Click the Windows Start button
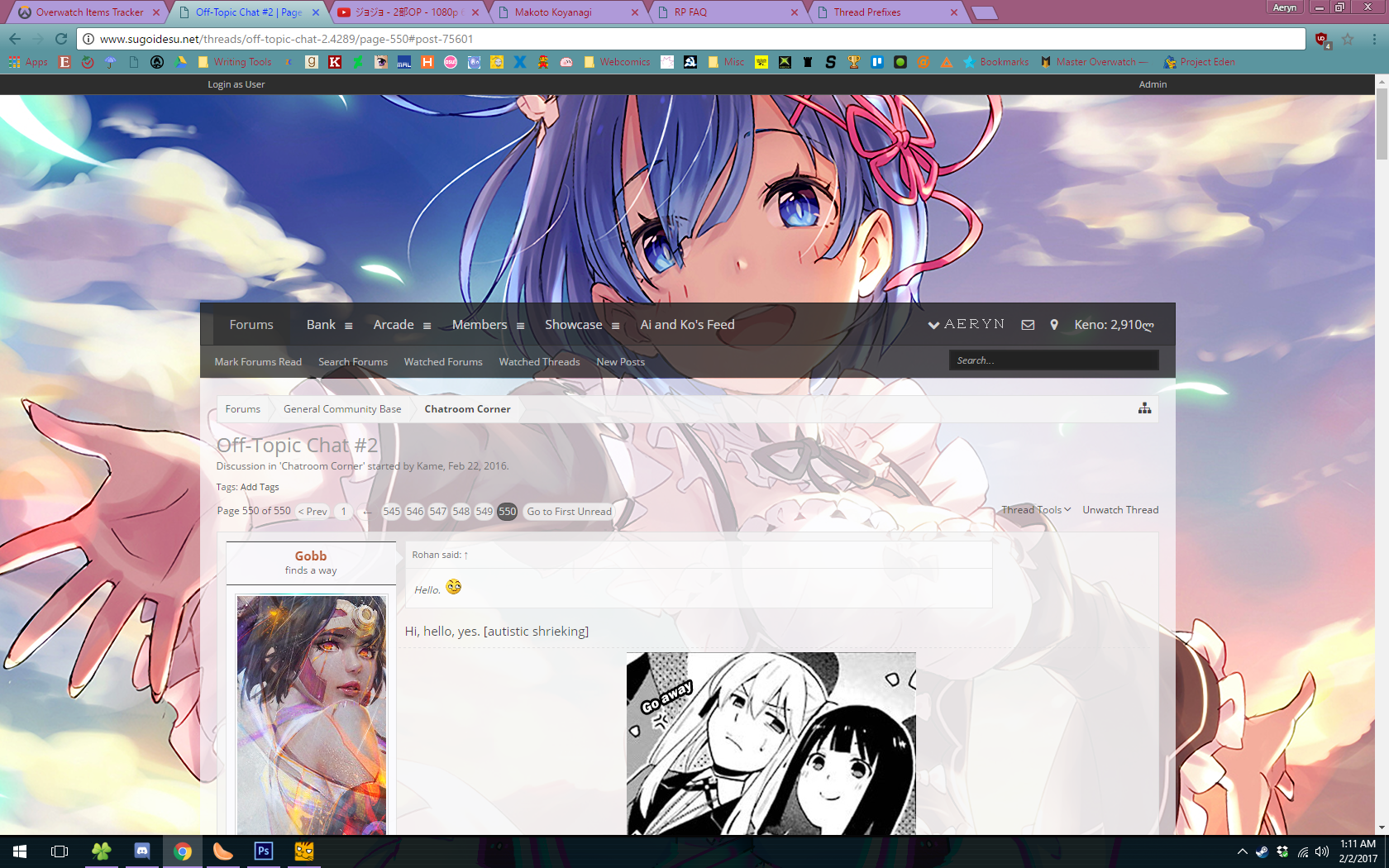Screen dimensions: 1389x868 tap(20, 851)
